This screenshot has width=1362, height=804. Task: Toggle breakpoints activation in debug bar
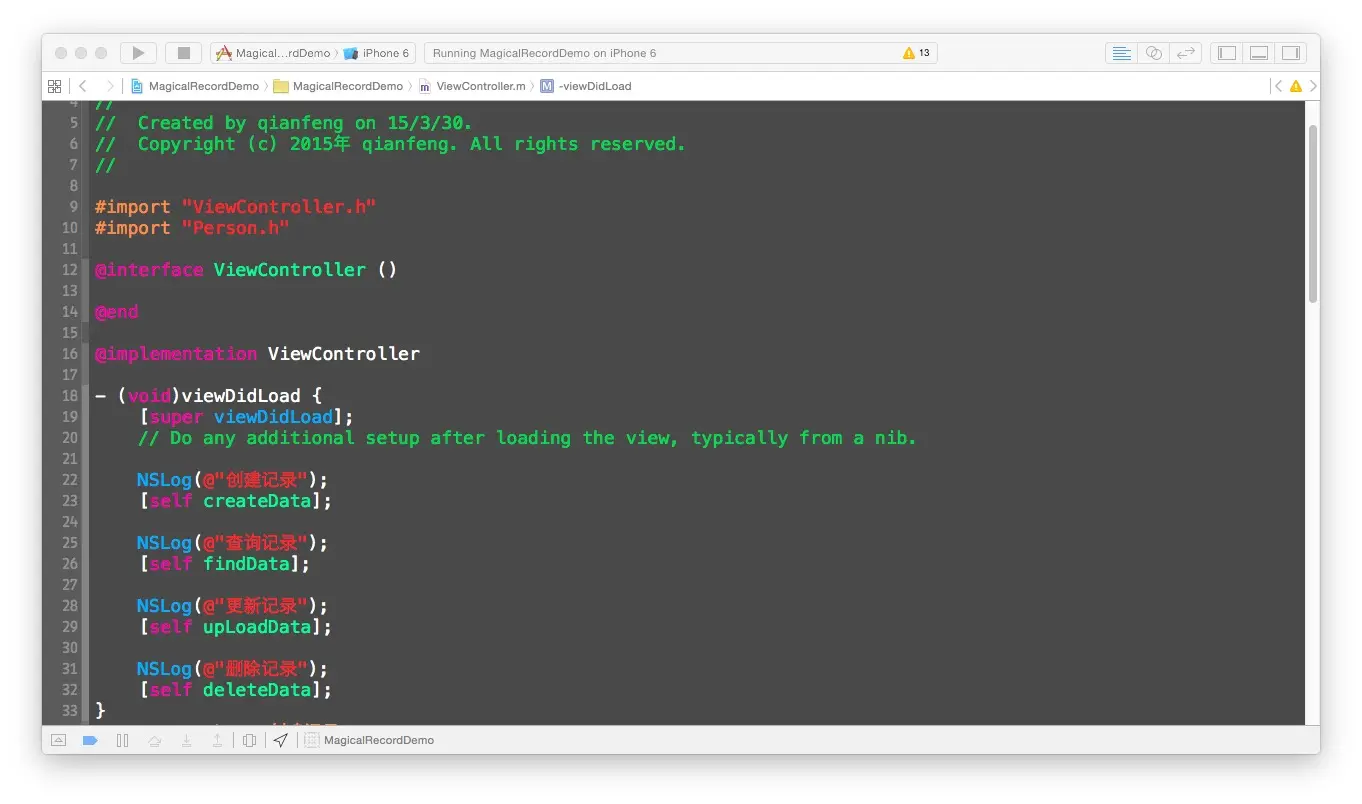point(90,740)
